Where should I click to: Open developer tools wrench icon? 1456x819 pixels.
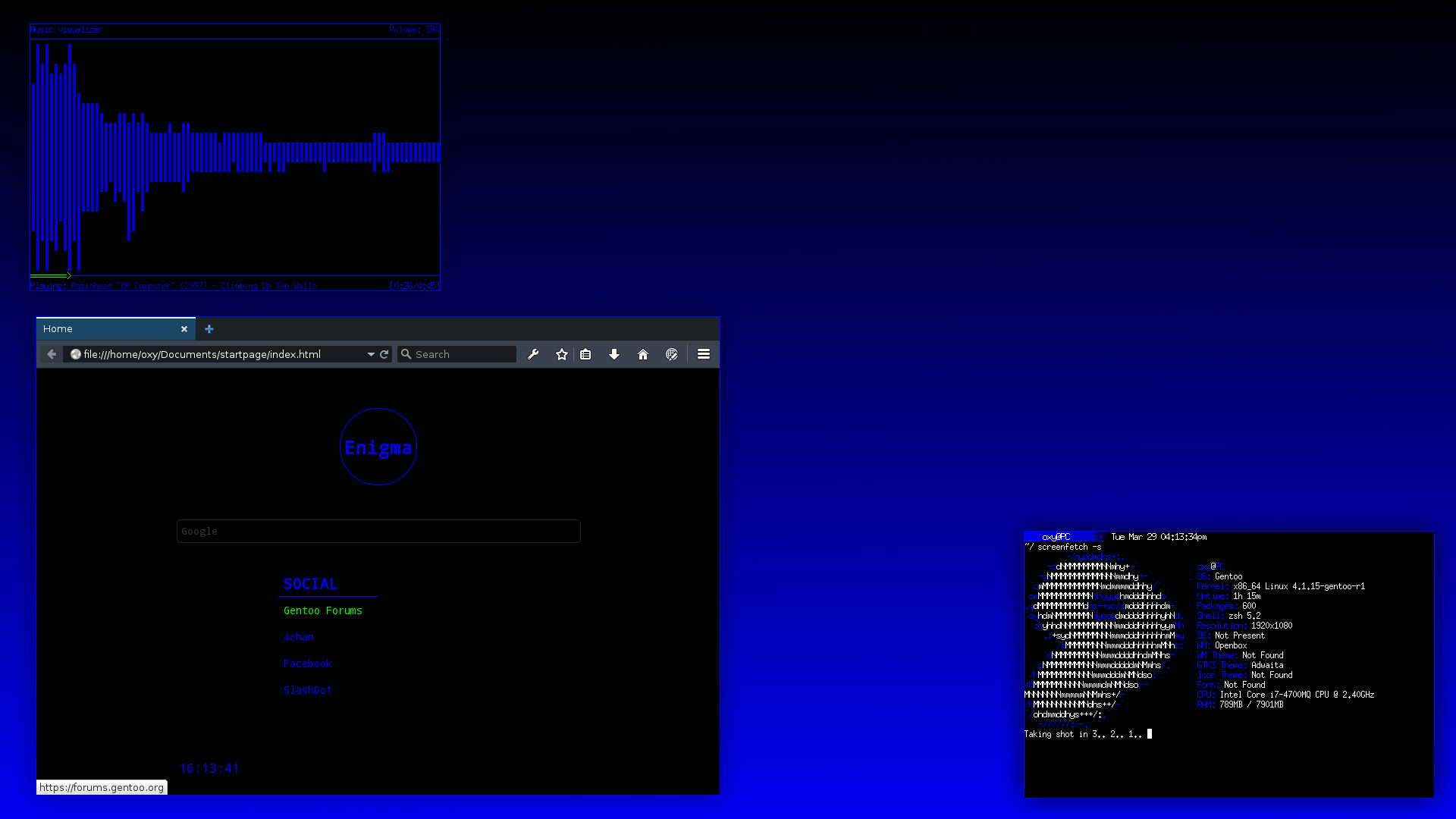533,354
